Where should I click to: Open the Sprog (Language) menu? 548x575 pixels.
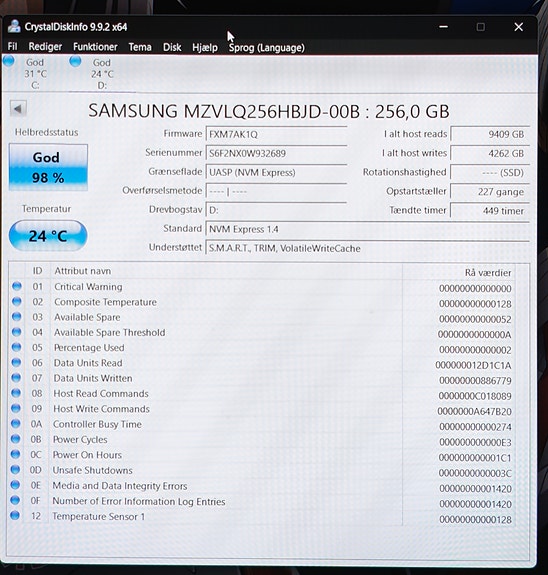267,48
